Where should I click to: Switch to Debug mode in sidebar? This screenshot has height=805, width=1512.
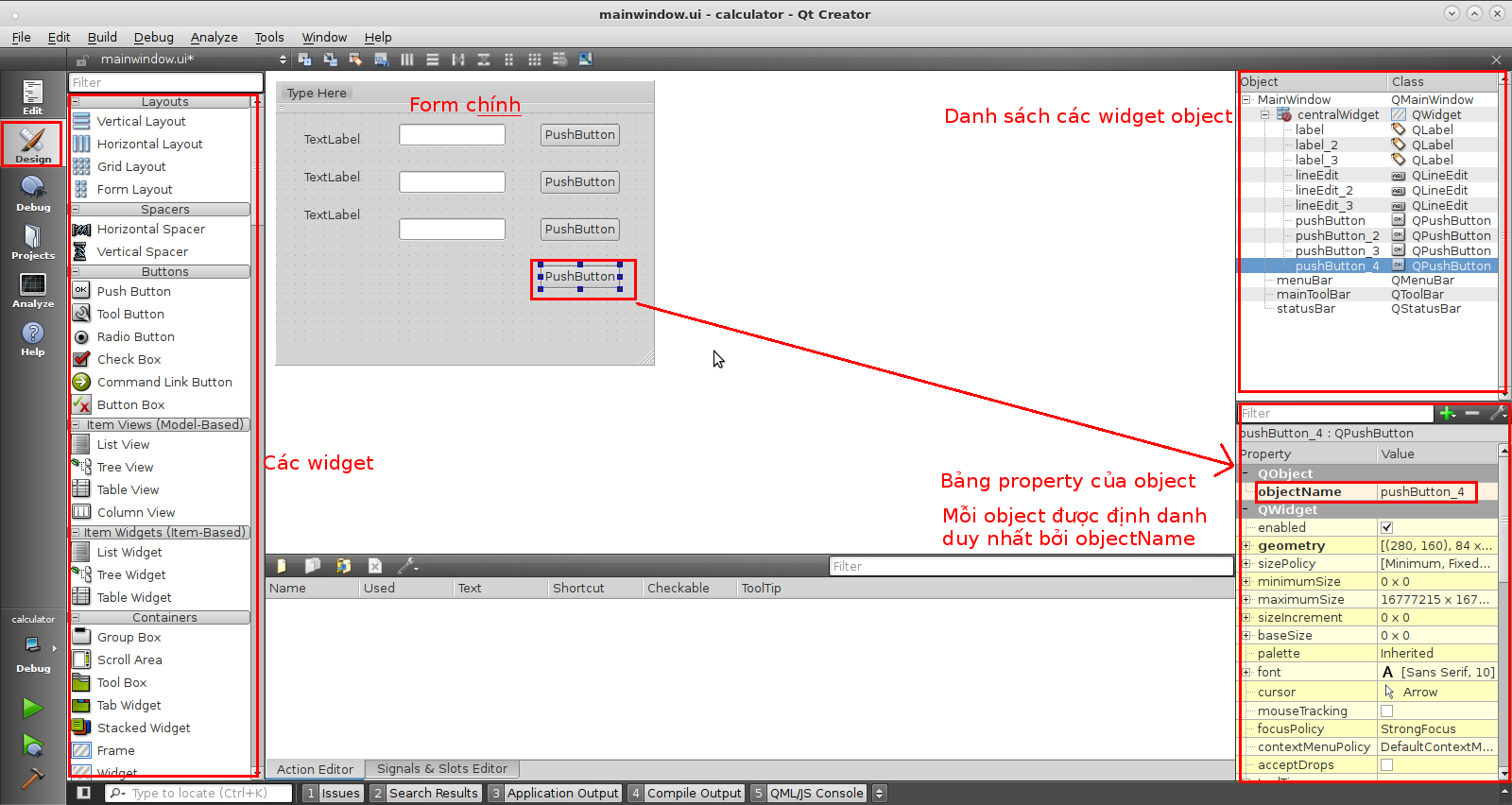(33, 193)
